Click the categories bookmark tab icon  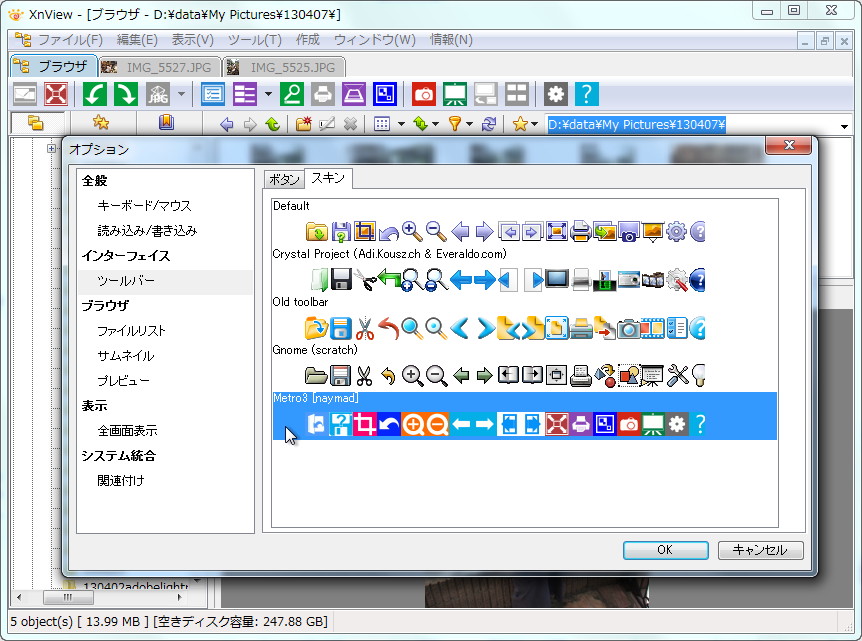[166, 123]
